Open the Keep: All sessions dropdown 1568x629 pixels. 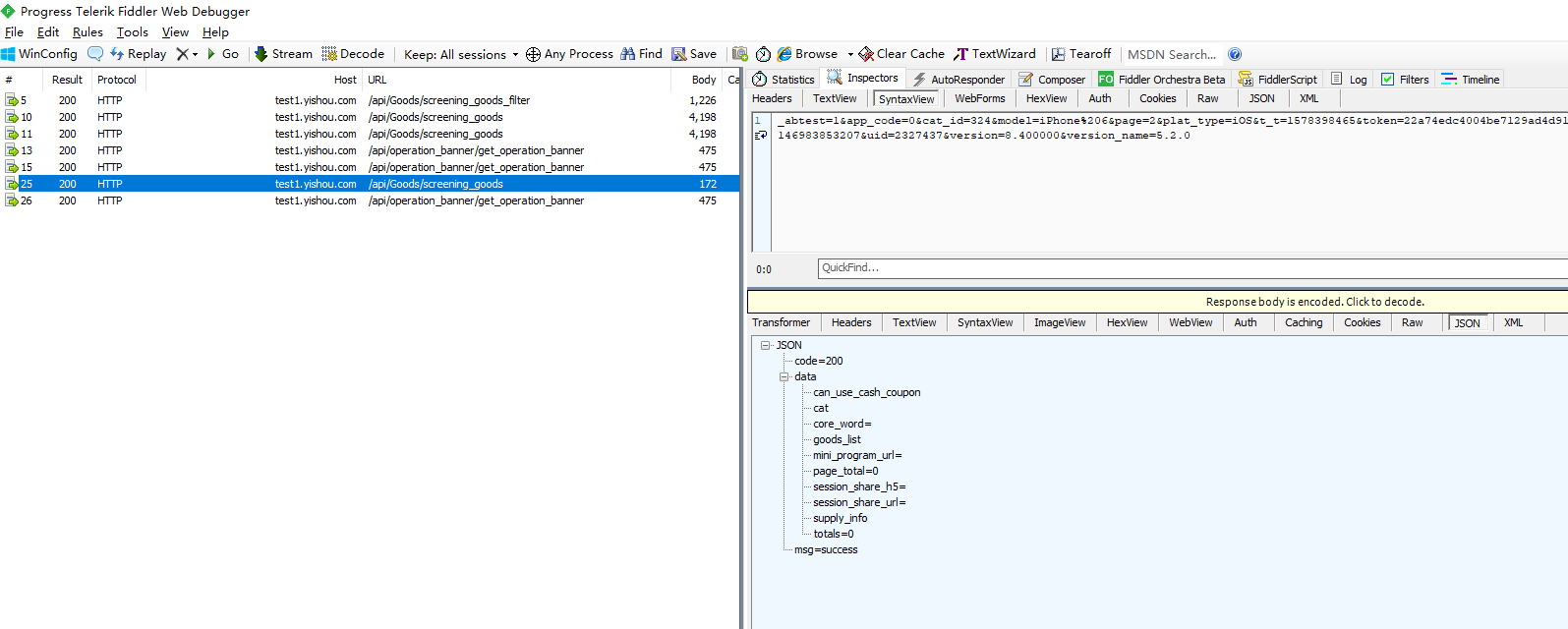click(x=461, y=54)
